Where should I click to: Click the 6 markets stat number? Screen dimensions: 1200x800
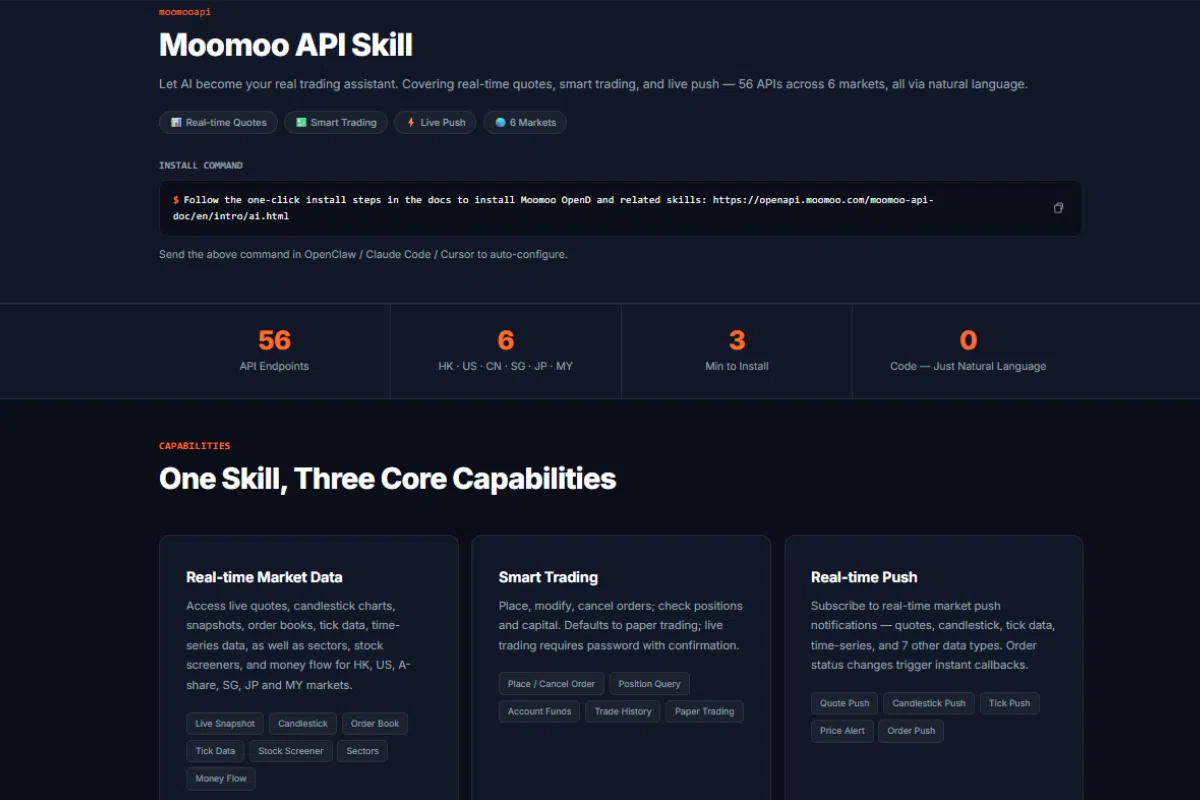pos(505,340)
